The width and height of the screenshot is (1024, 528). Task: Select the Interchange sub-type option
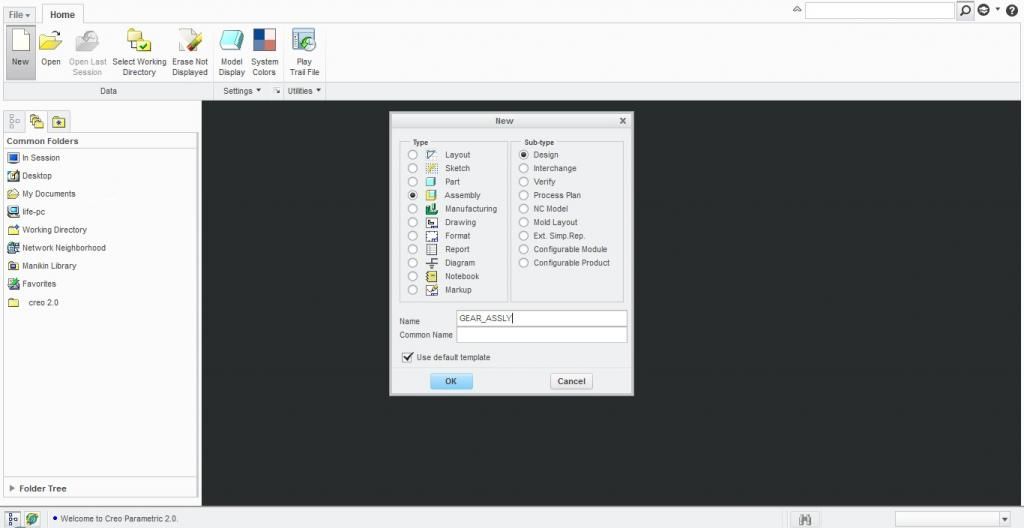pos(523,168)
